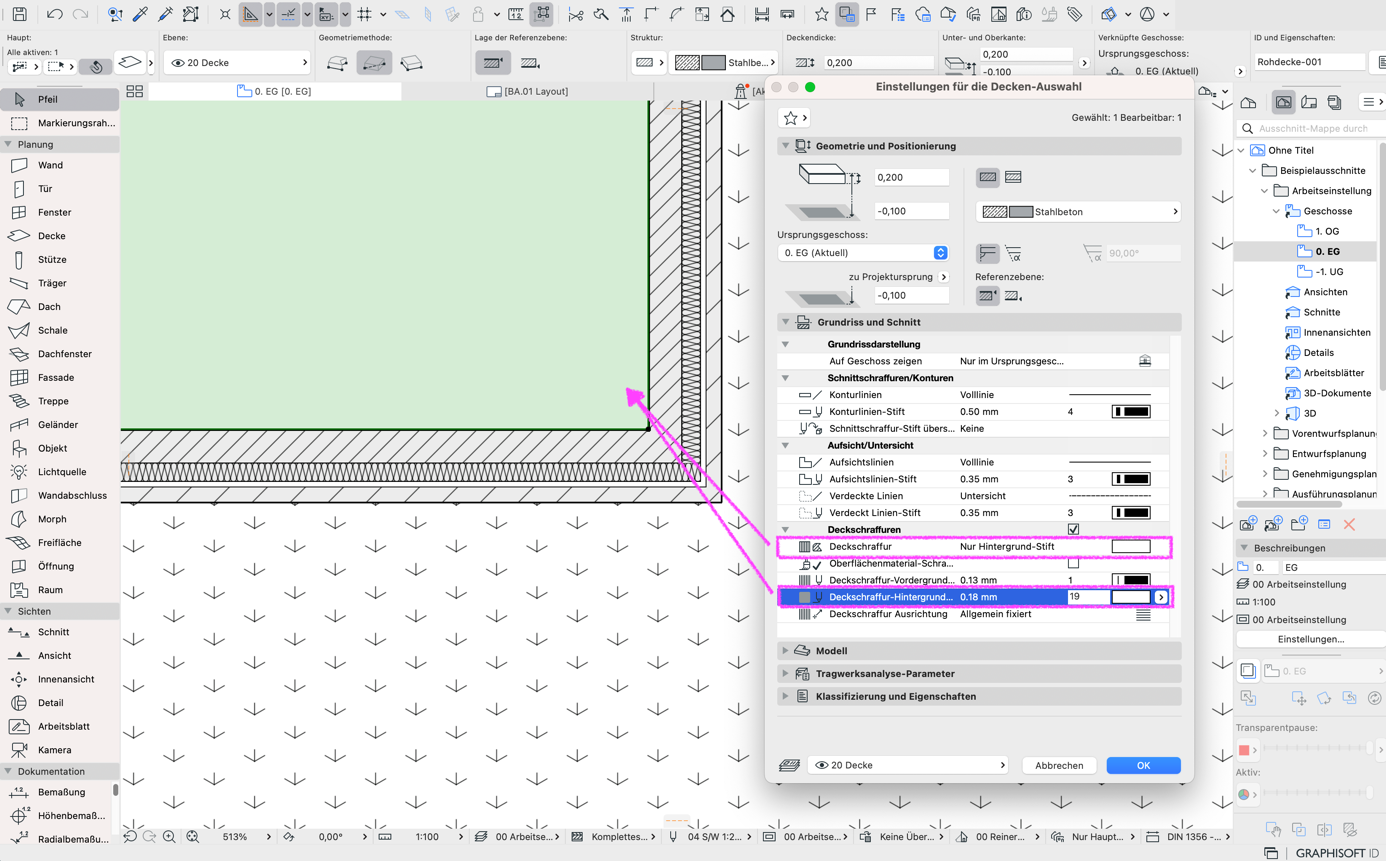Click the slab thickness 0,200 field in dialog

(911, 177)
